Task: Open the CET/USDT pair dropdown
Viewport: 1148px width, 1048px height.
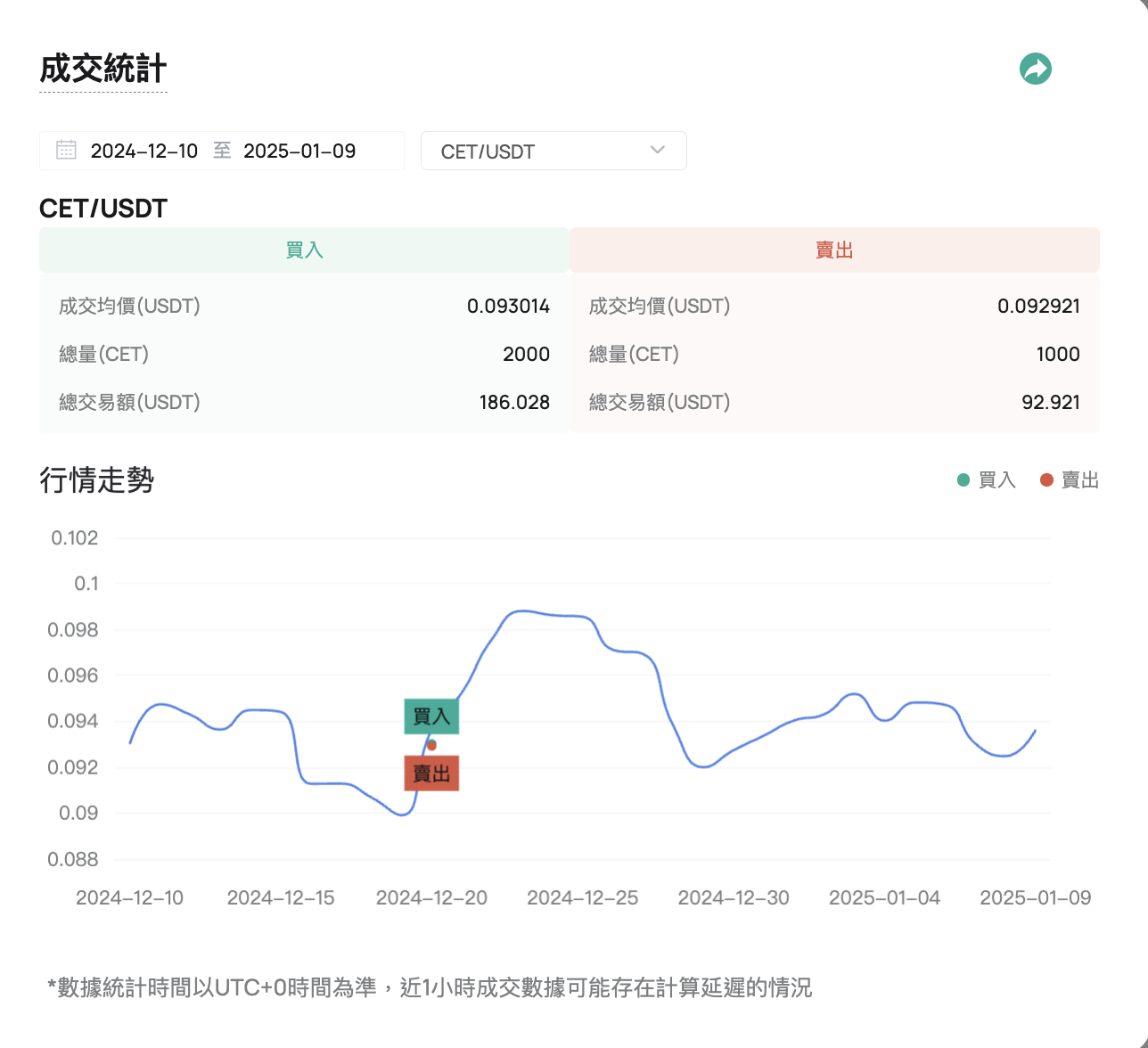Action: click(x=553, y=151)
